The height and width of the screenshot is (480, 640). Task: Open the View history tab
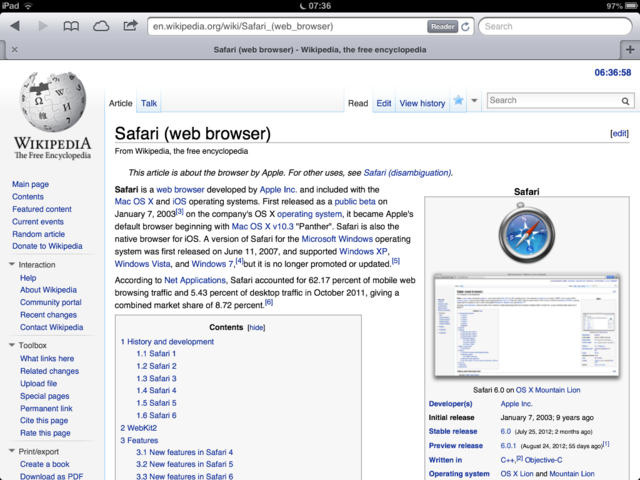(422, 103)
